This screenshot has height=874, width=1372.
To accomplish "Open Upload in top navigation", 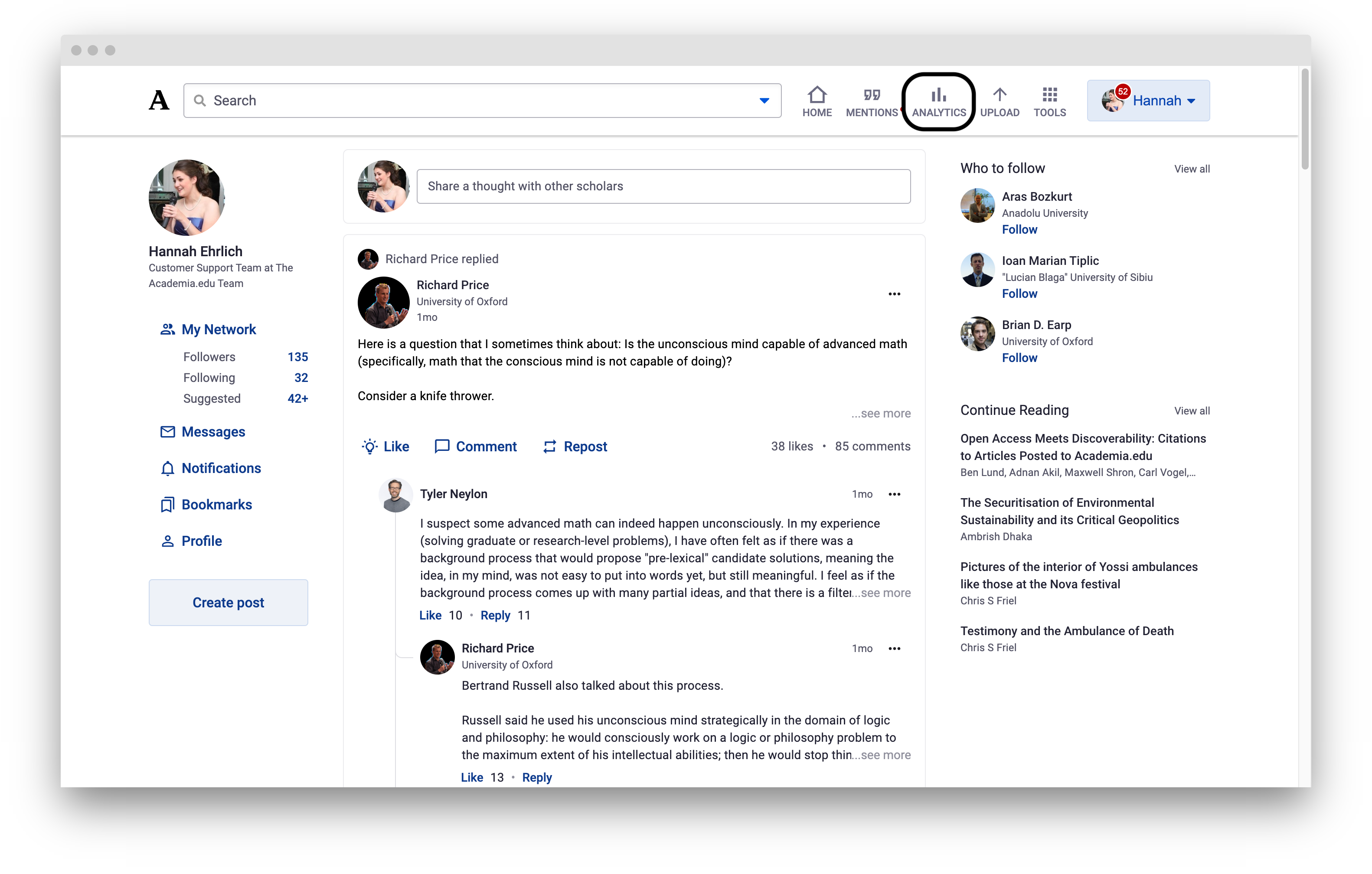I will click(x=1000, y=102).
